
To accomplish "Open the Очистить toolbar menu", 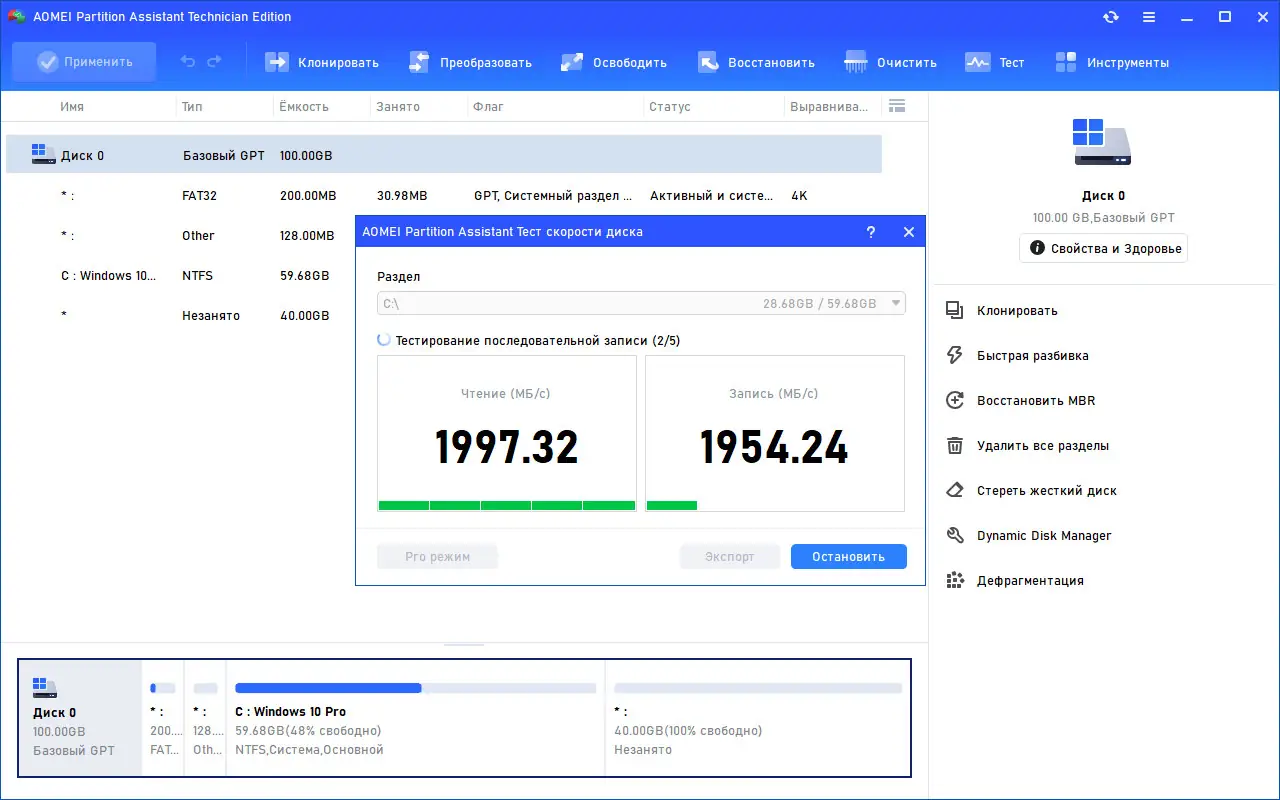I will click(891, 62).
